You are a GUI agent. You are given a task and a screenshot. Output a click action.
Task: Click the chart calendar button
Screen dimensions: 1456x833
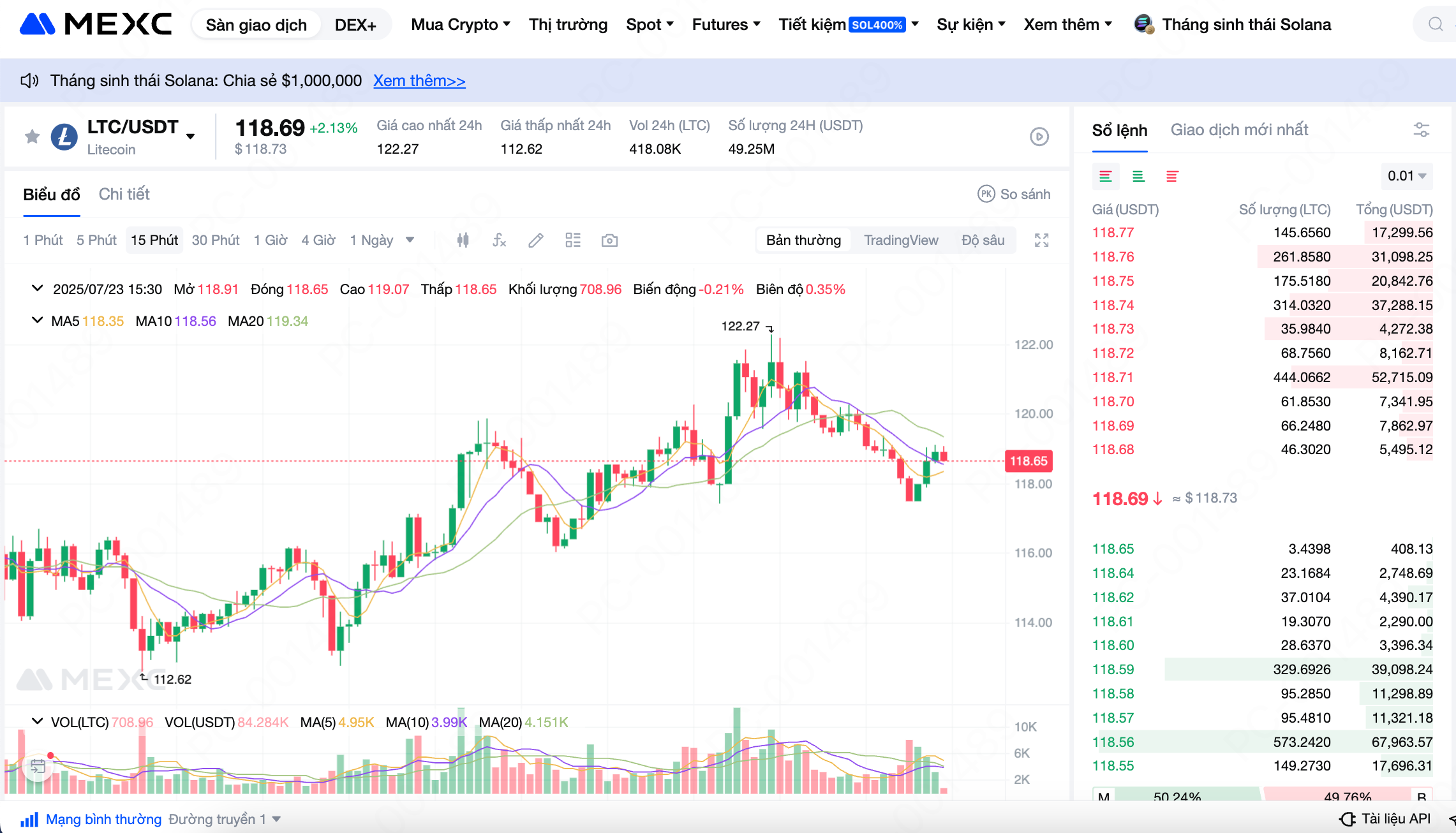tap(38, 767)
